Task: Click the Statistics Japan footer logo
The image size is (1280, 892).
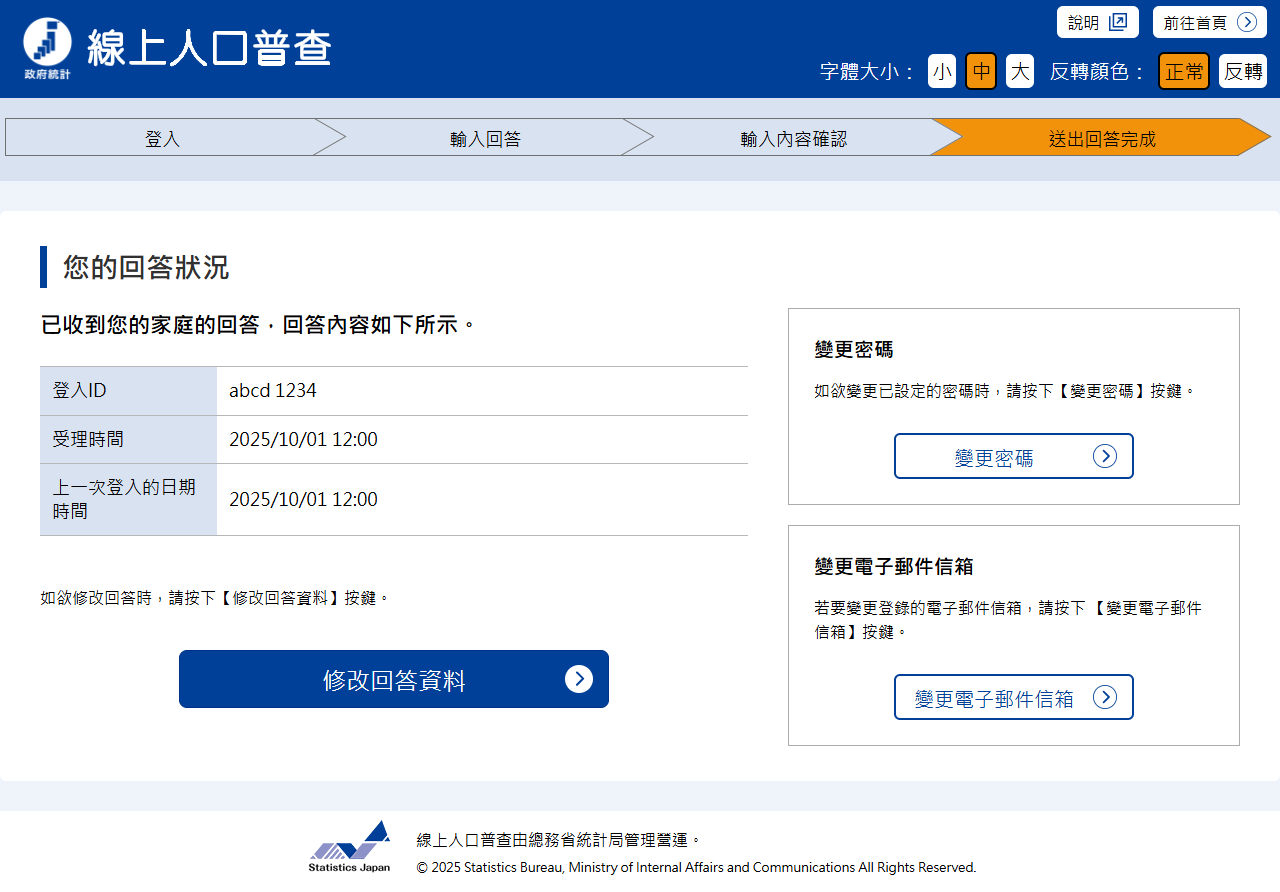Action: (x=350, y=847)
